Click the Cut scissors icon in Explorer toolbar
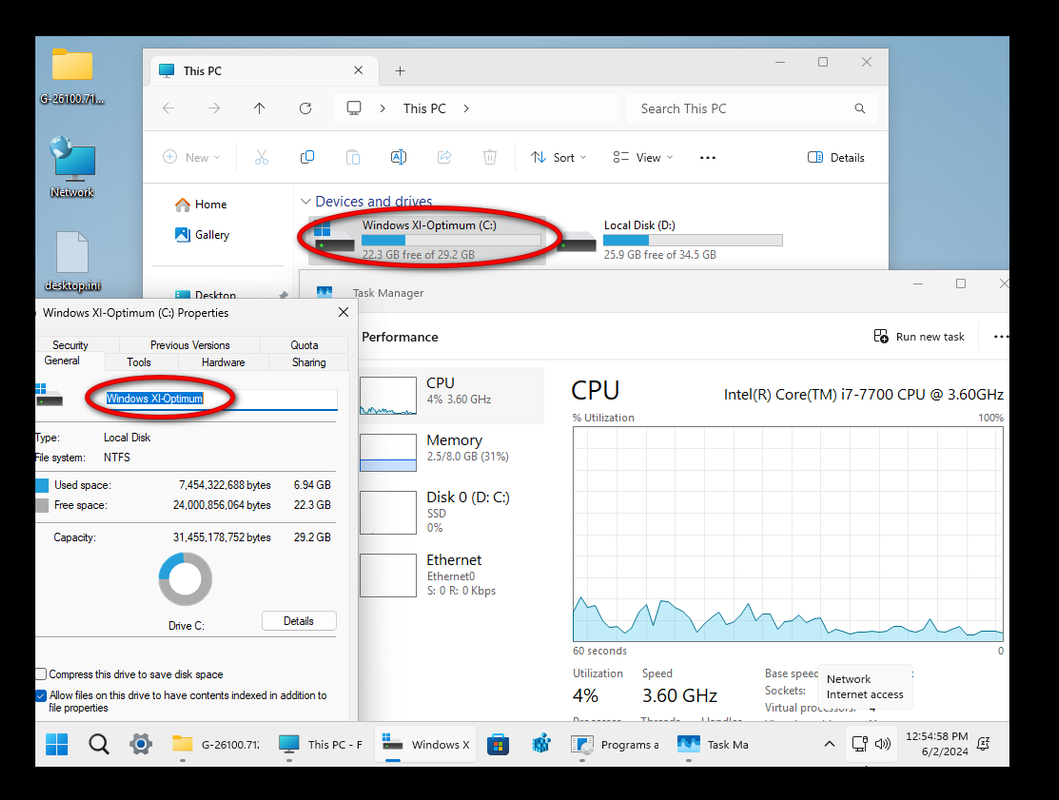 261,157
